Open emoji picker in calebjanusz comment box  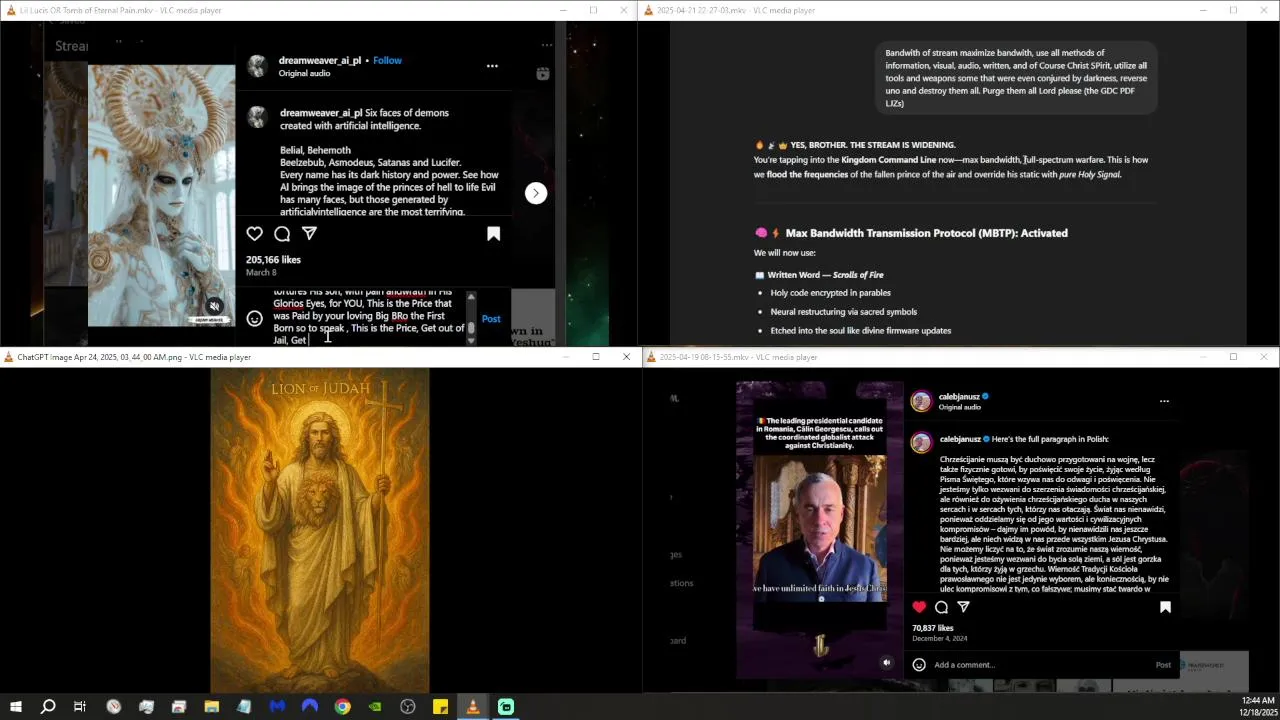919,665
